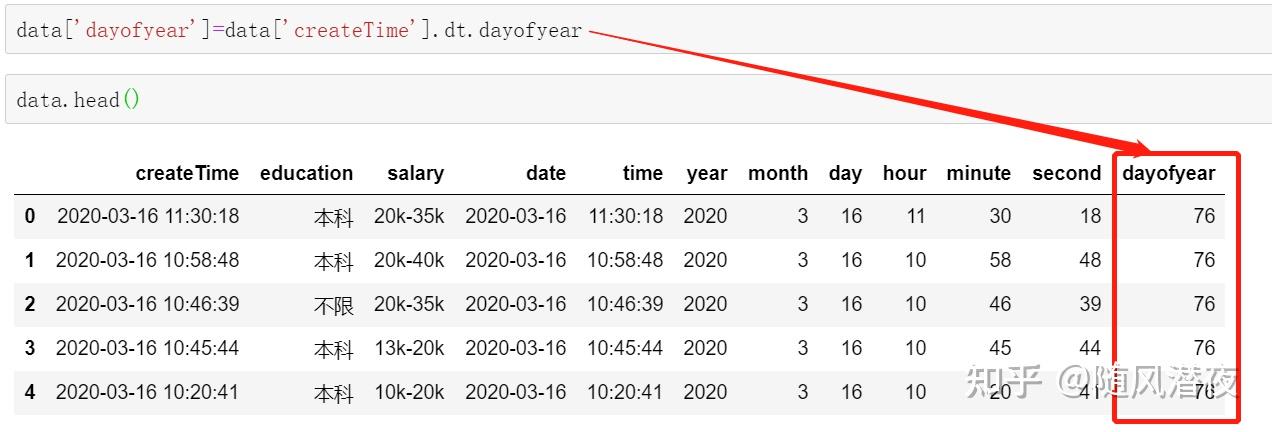Select row index 0
Screen dimensions: 1272x432
[x=30, y=216]
